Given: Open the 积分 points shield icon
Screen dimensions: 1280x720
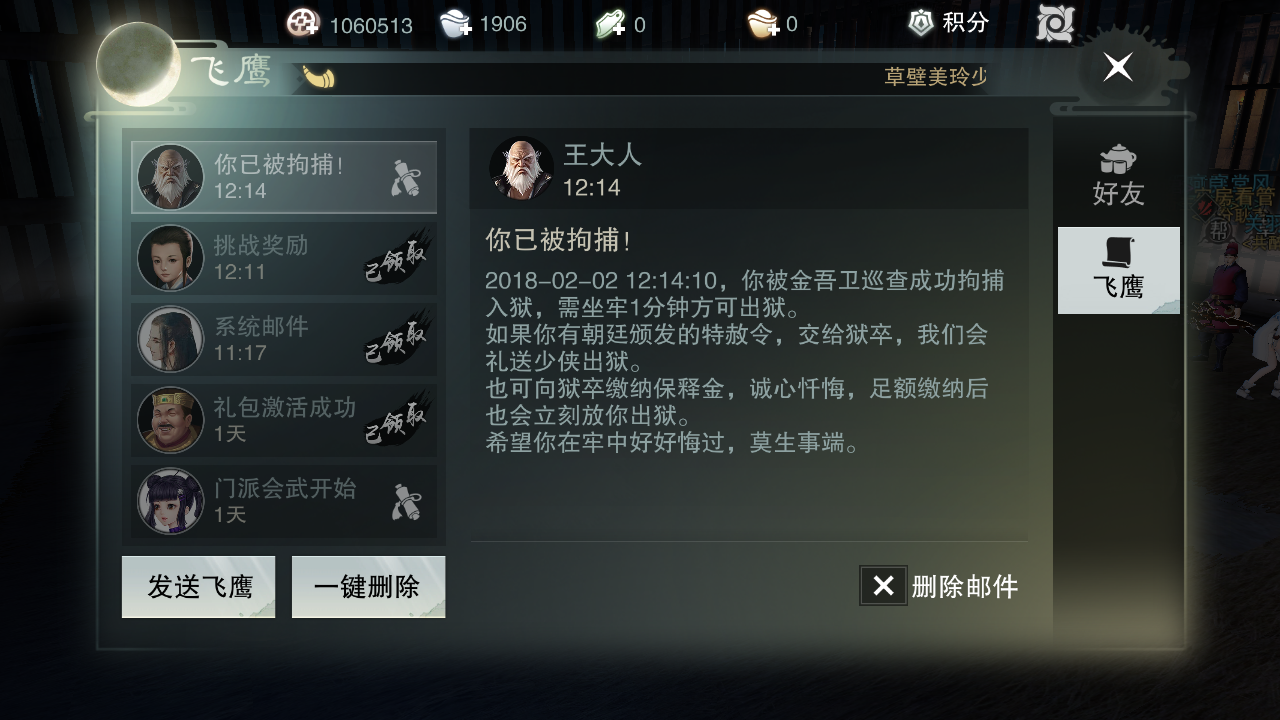Looking at the screenshot, I should pyautogui.click(x=921, y=22).
